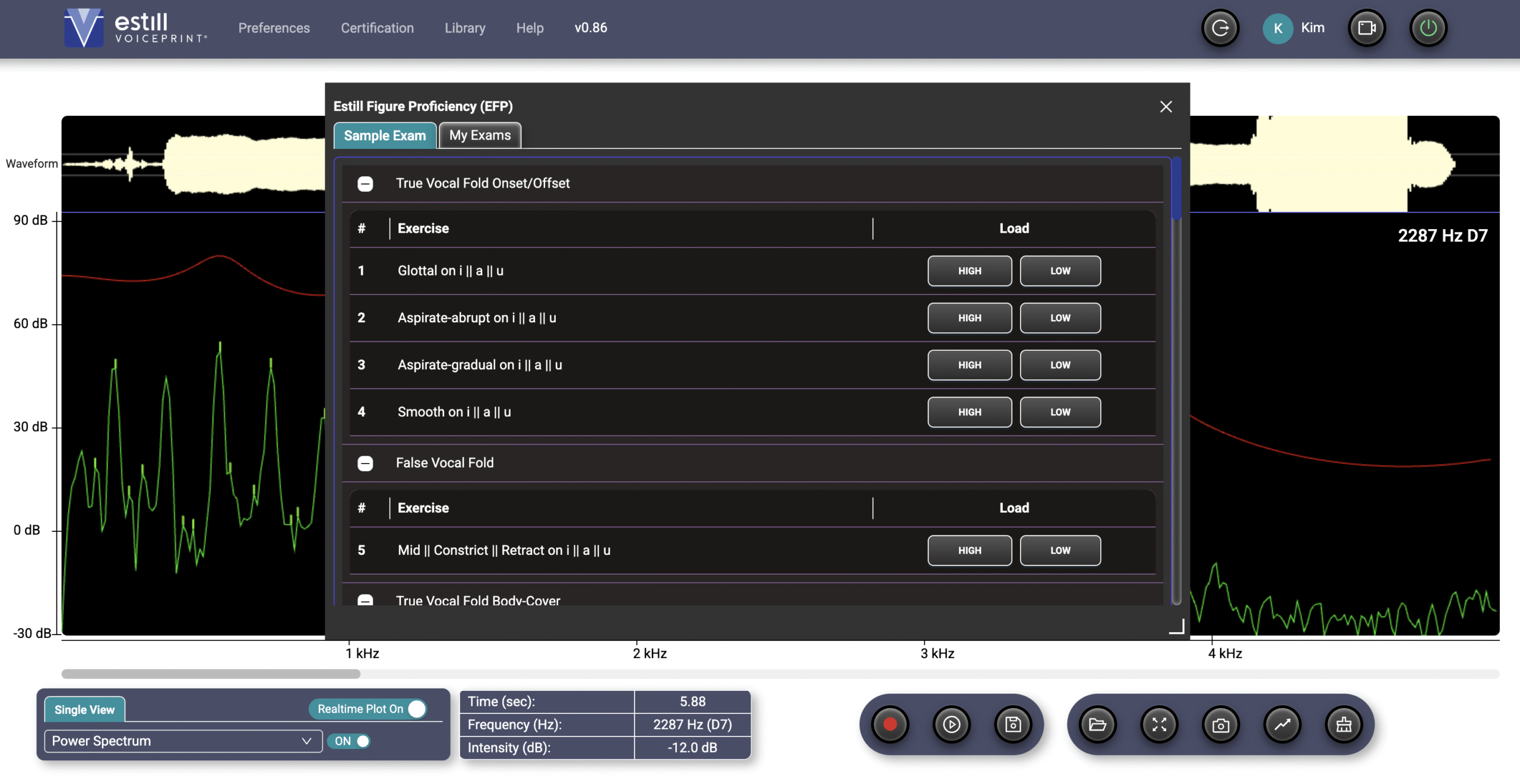Click the trend line chart icon

tap(1282, 724)
